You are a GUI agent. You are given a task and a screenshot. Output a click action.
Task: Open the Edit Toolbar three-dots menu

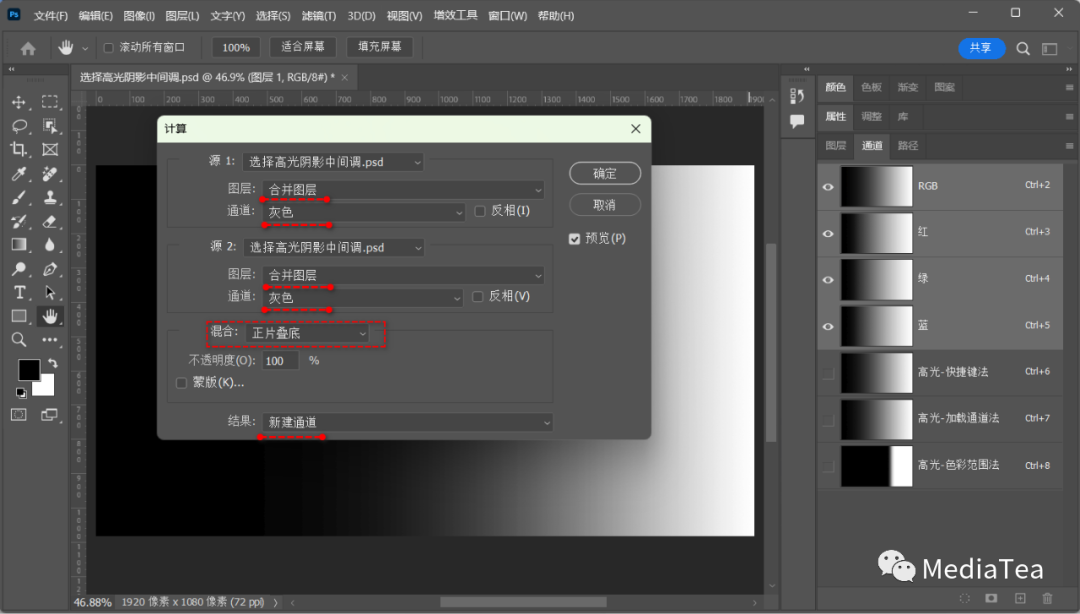[x=50, y=340]
